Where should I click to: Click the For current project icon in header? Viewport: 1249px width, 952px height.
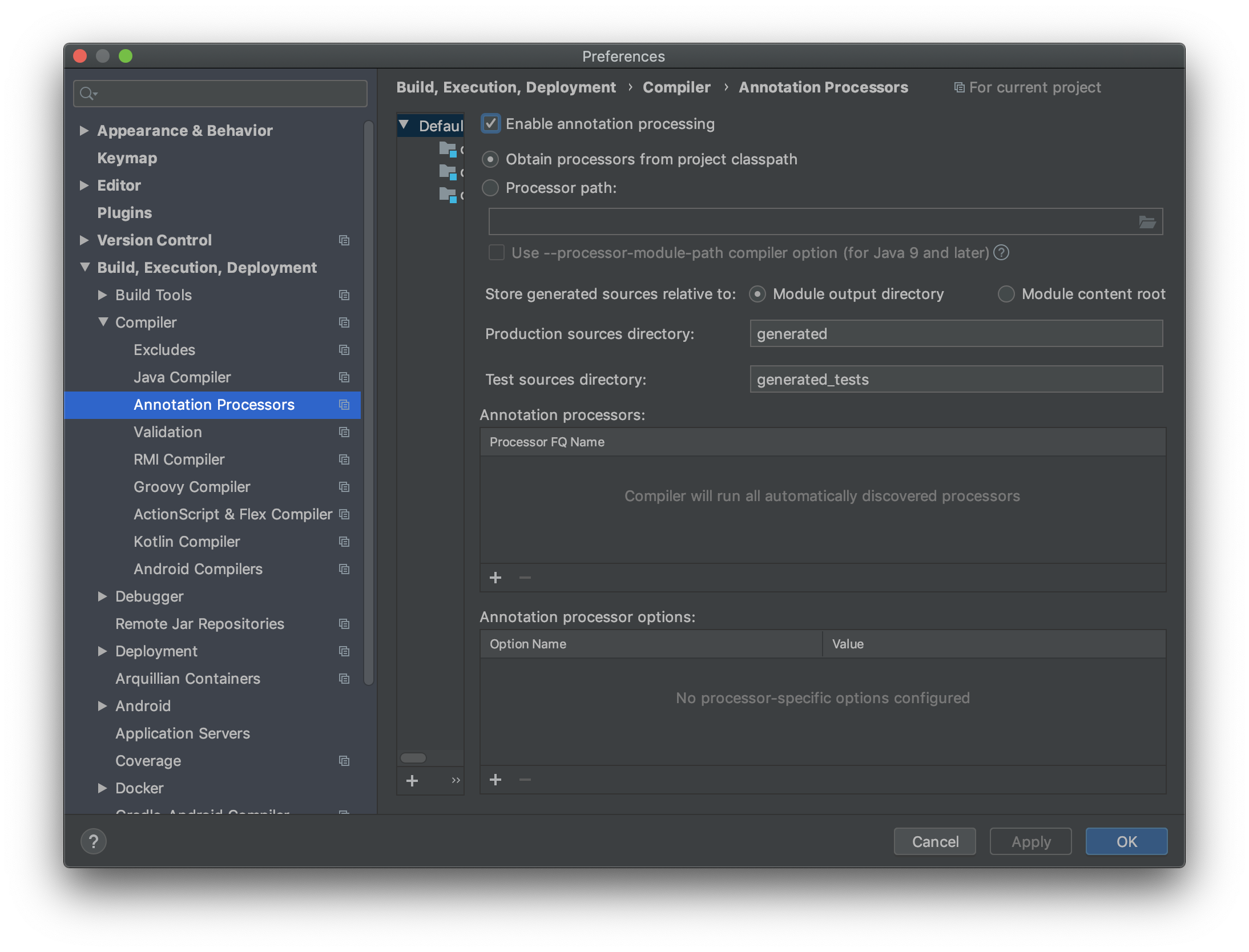(x=960, y=87)
